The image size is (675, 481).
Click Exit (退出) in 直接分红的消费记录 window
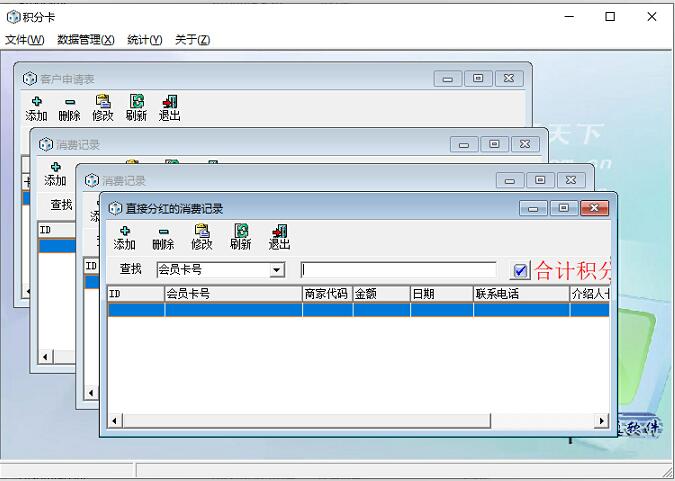[279, 238]
